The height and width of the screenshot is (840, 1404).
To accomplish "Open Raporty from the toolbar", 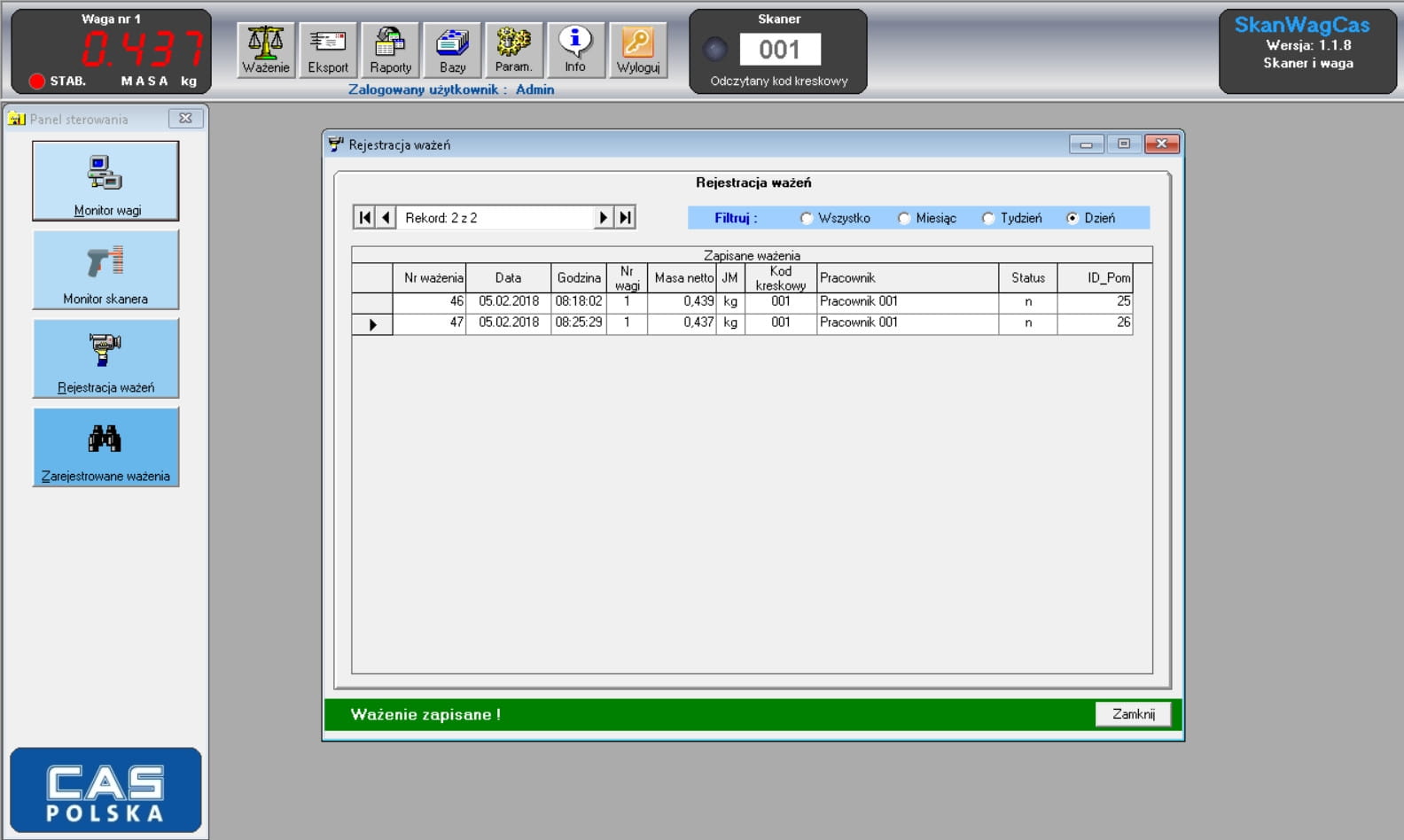I will 390,50.
